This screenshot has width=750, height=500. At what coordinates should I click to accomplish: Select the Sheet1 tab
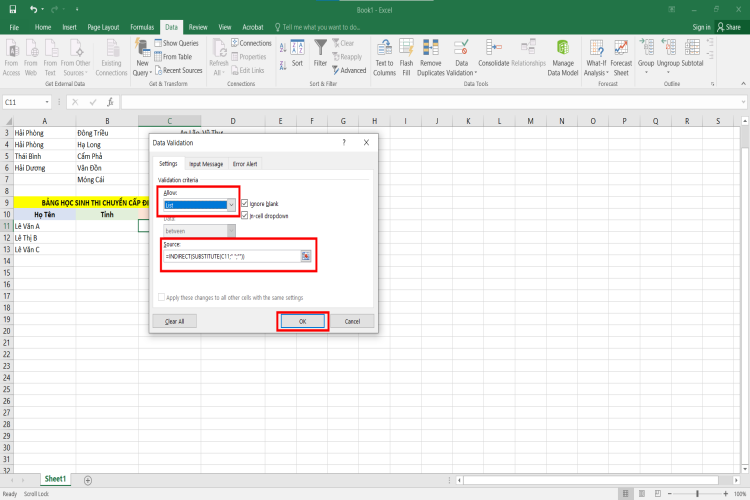pos(55,479)
